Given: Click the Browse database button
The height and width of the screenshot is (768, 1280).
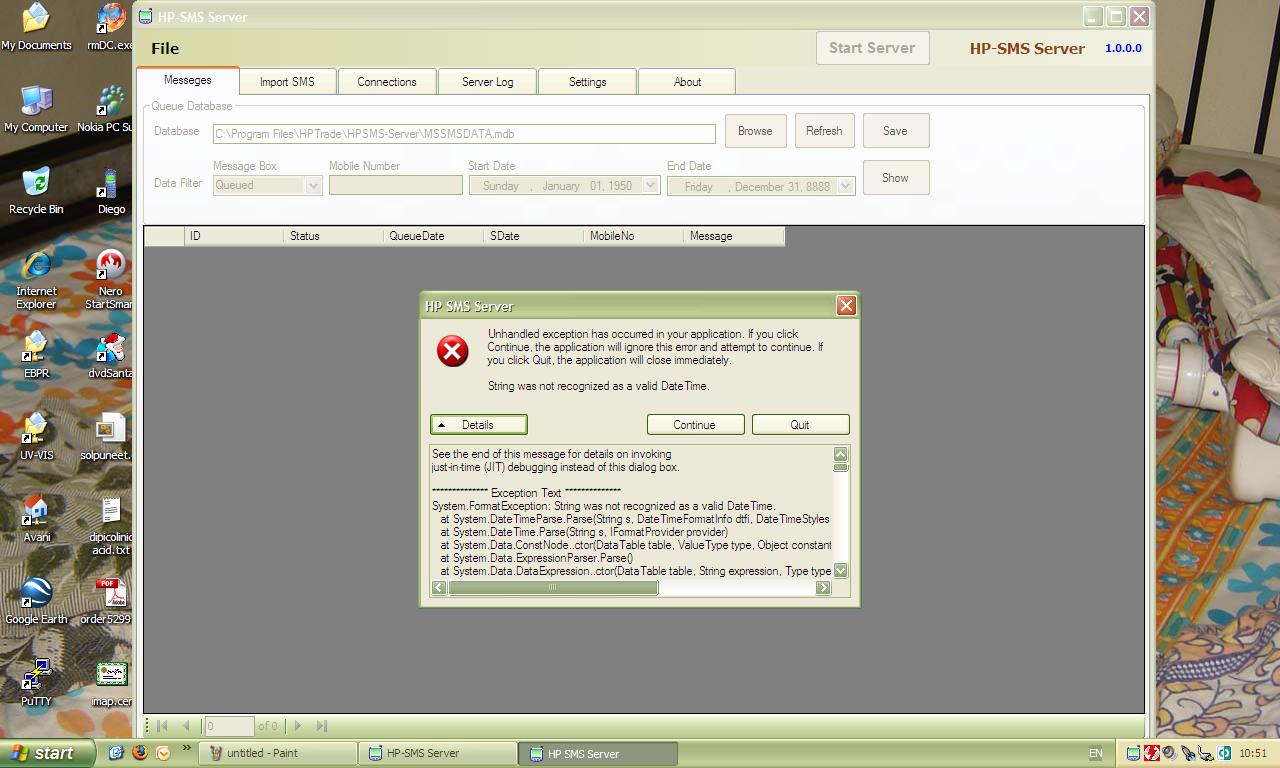Looking at the screenshot, I should pyautogui.click(x=755, y=131).
